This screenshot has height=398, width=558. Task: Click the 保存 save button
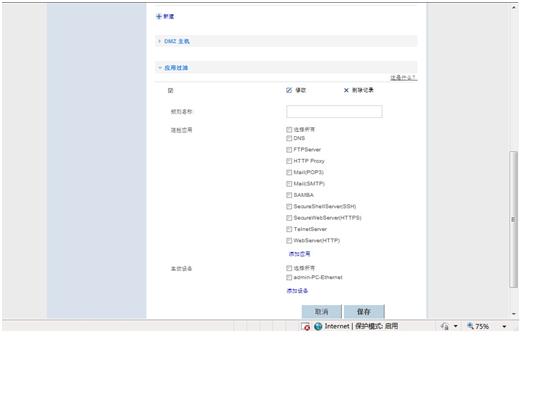pyautogui.click(x=364, y=312)
